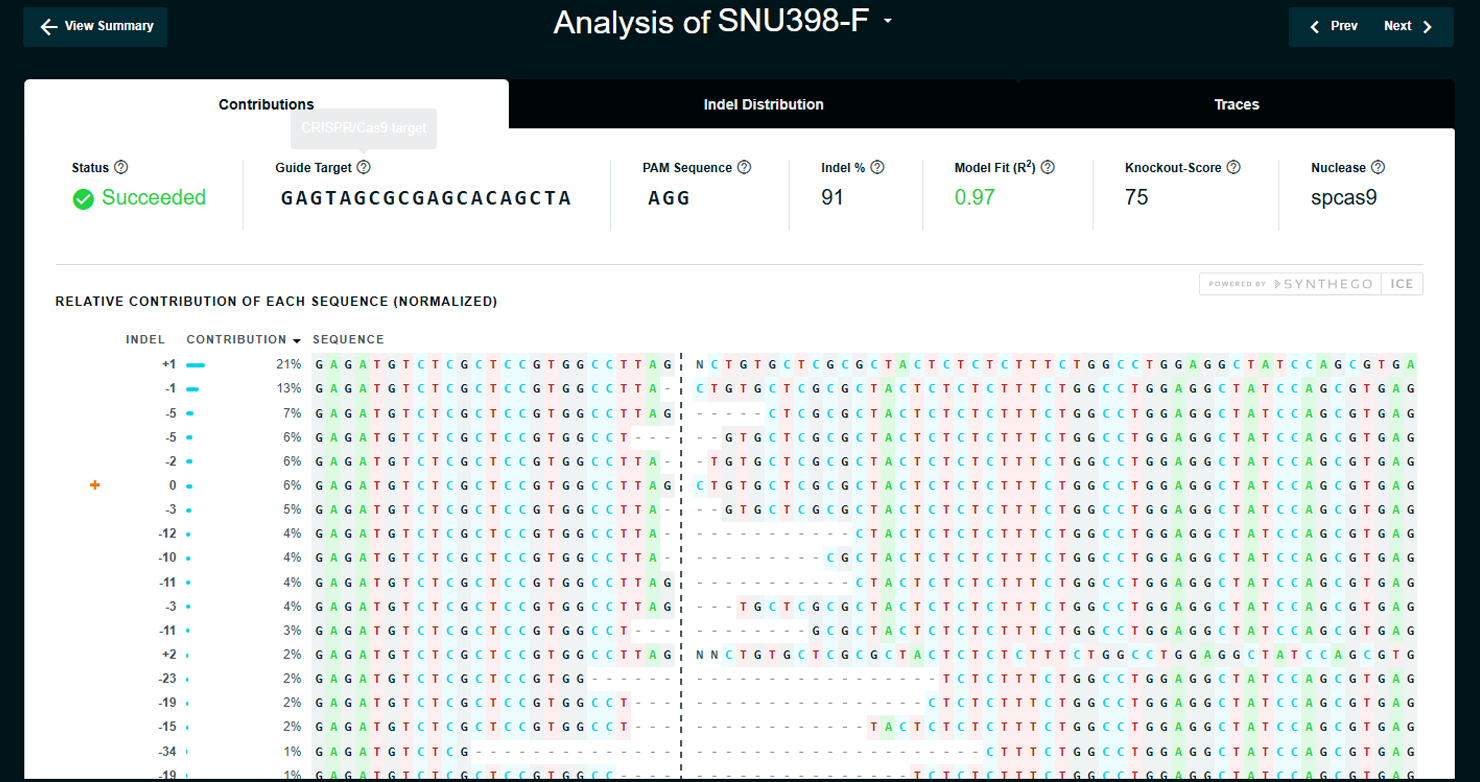Open the Traces tab
This screenshot has width=1480, height=782.
(1236, 104)
